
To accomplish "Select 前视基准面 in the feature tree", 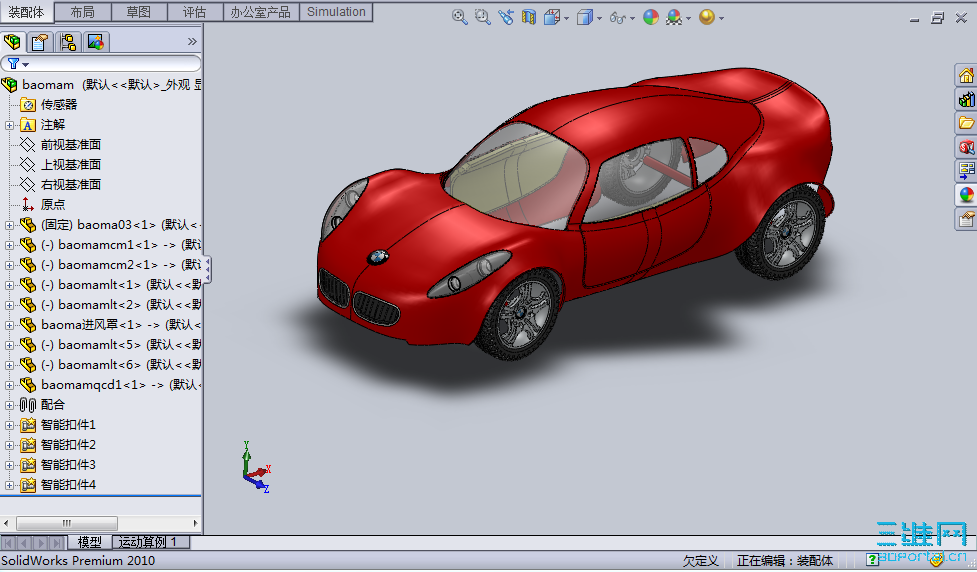I will coord(70,145).
